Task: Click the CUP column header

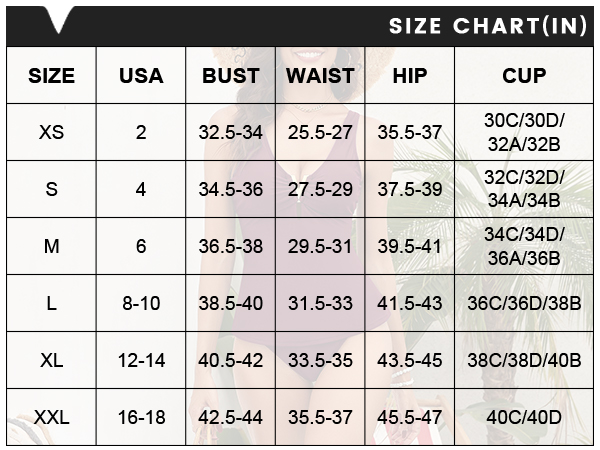Action: [x=524, y=76]
